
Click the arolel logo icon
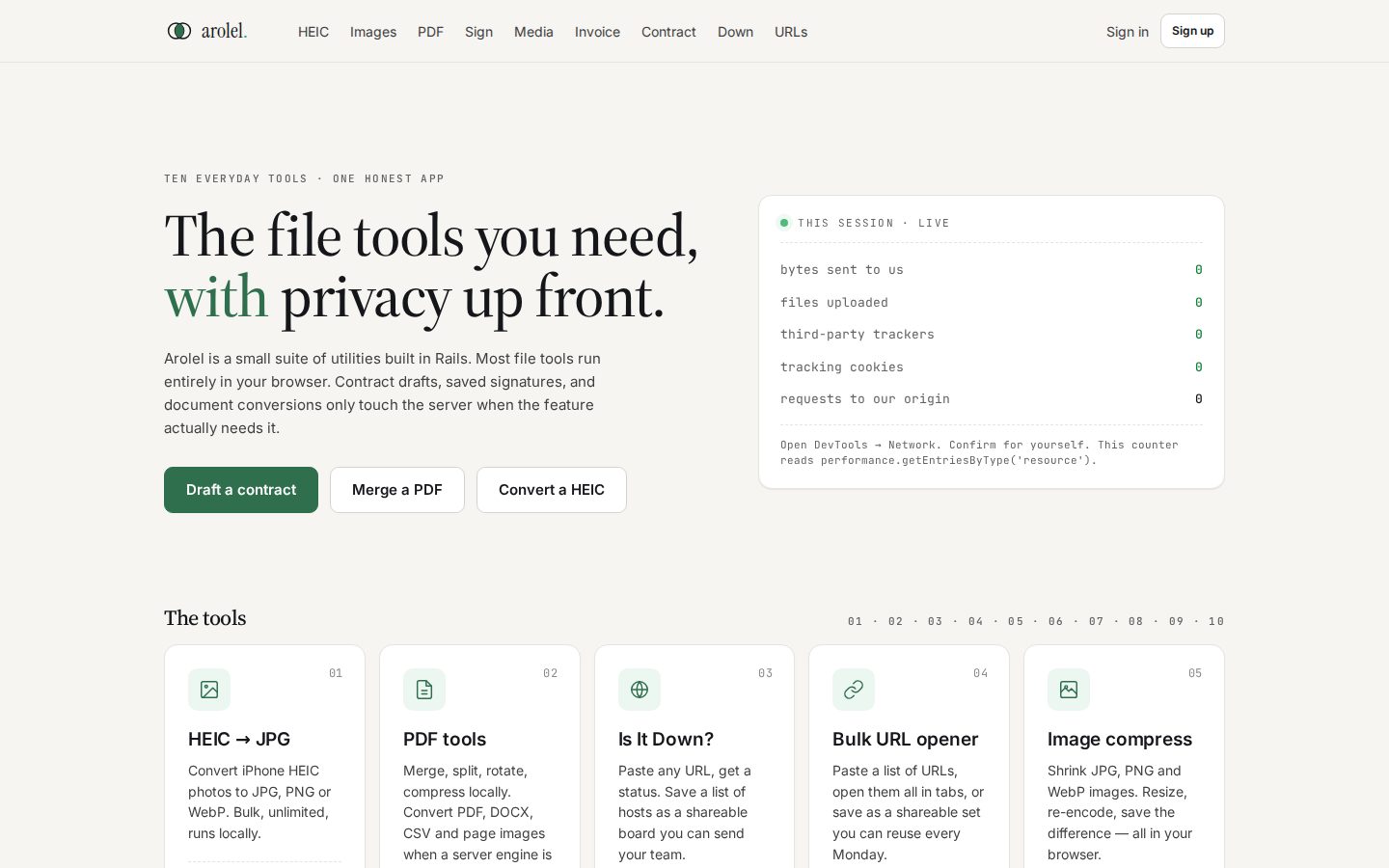click(x=179, y=31)
